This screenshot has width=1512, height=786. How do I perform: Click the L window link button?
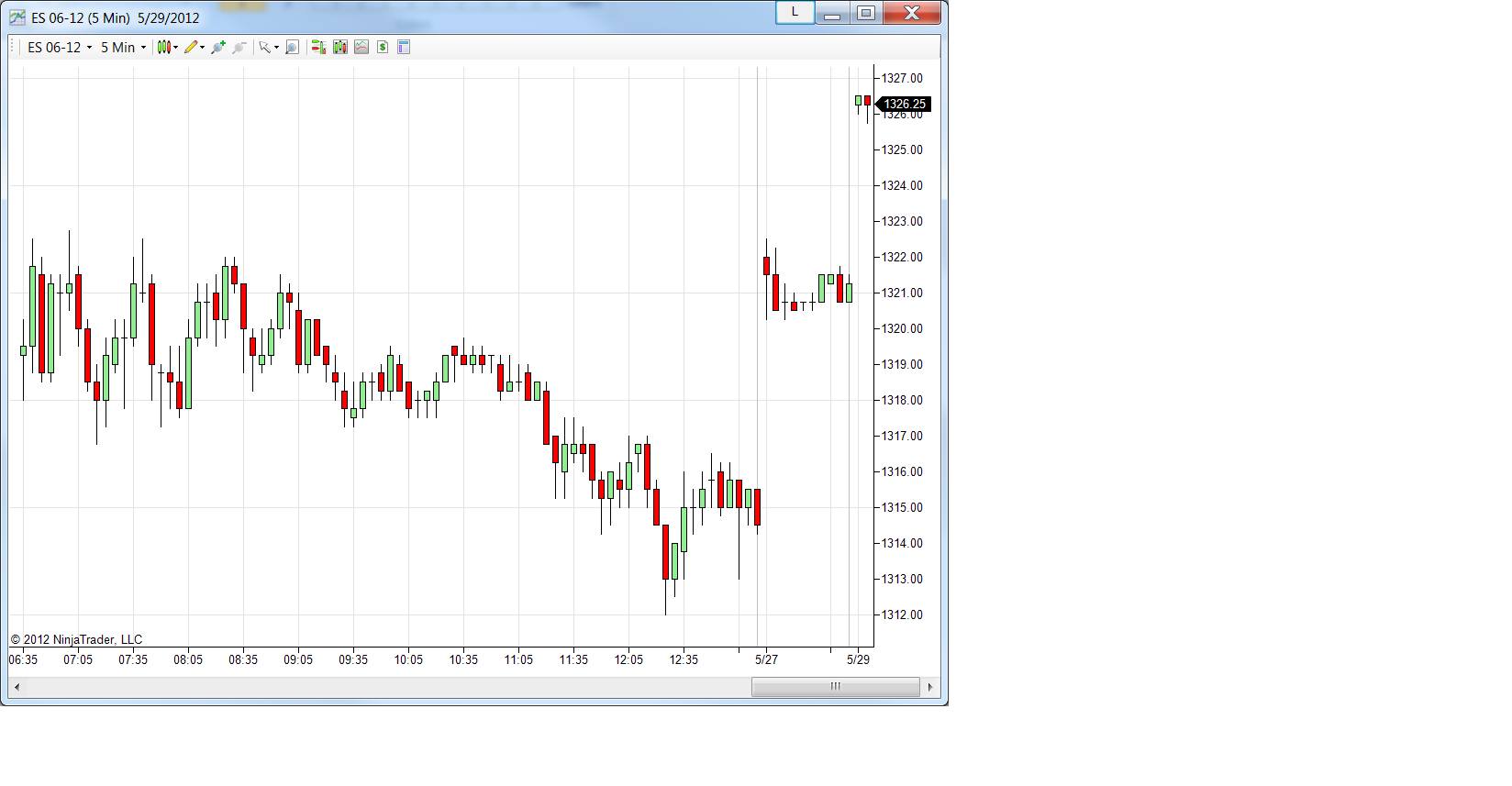795,12
